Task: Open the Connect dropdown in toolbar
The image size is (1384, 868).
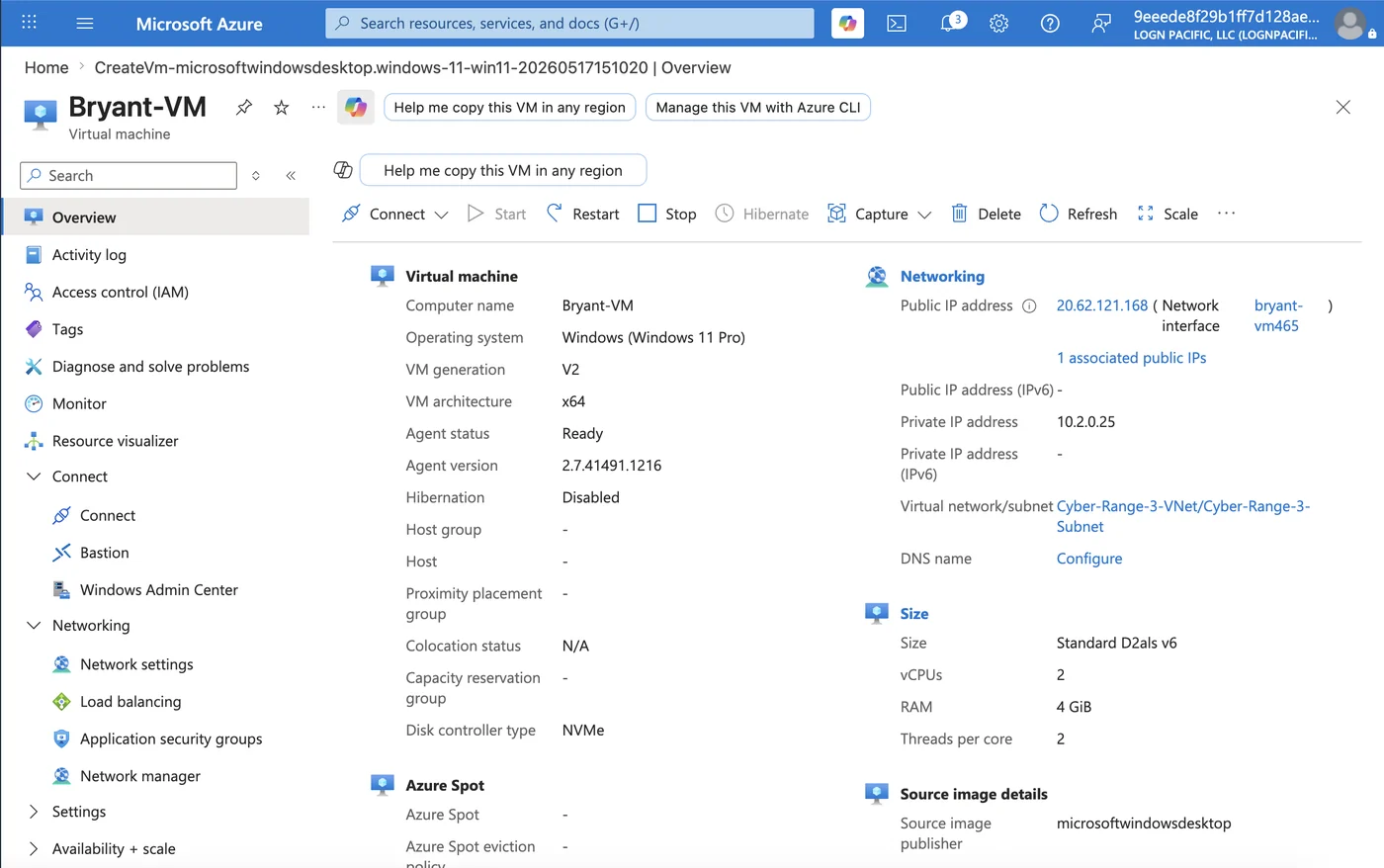Action: [394, 214]
